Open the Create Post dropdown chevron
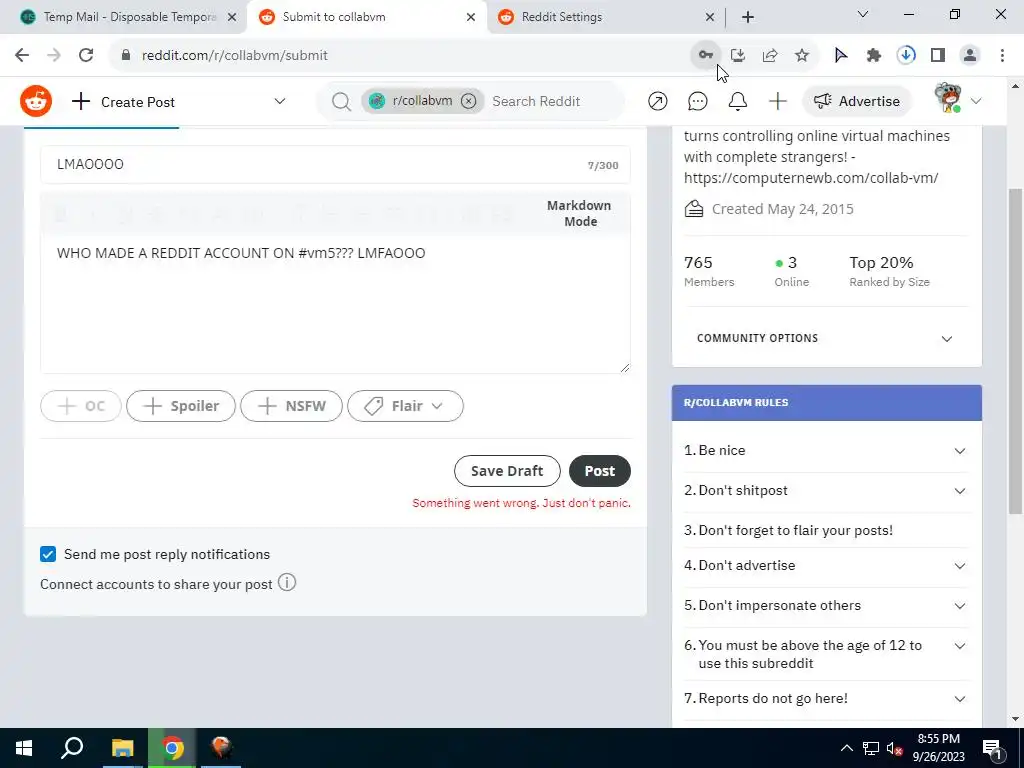 [x=280, y=101]
